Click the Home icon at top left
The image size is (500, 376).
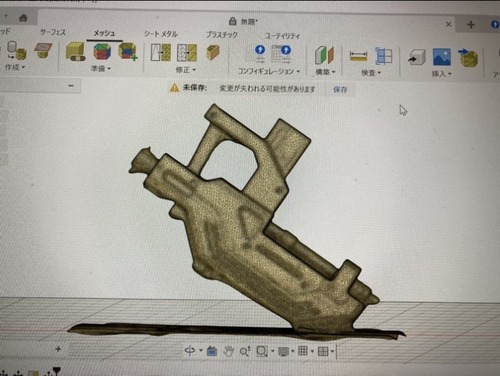click(23, 18)
